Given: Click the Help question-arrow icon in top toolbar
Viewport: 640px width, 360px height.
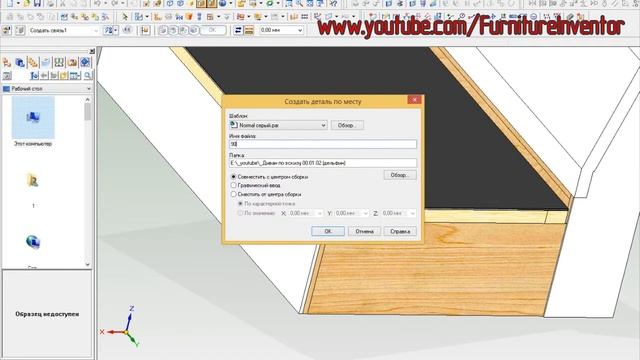Looking at the screenshot, I should 333,3.
